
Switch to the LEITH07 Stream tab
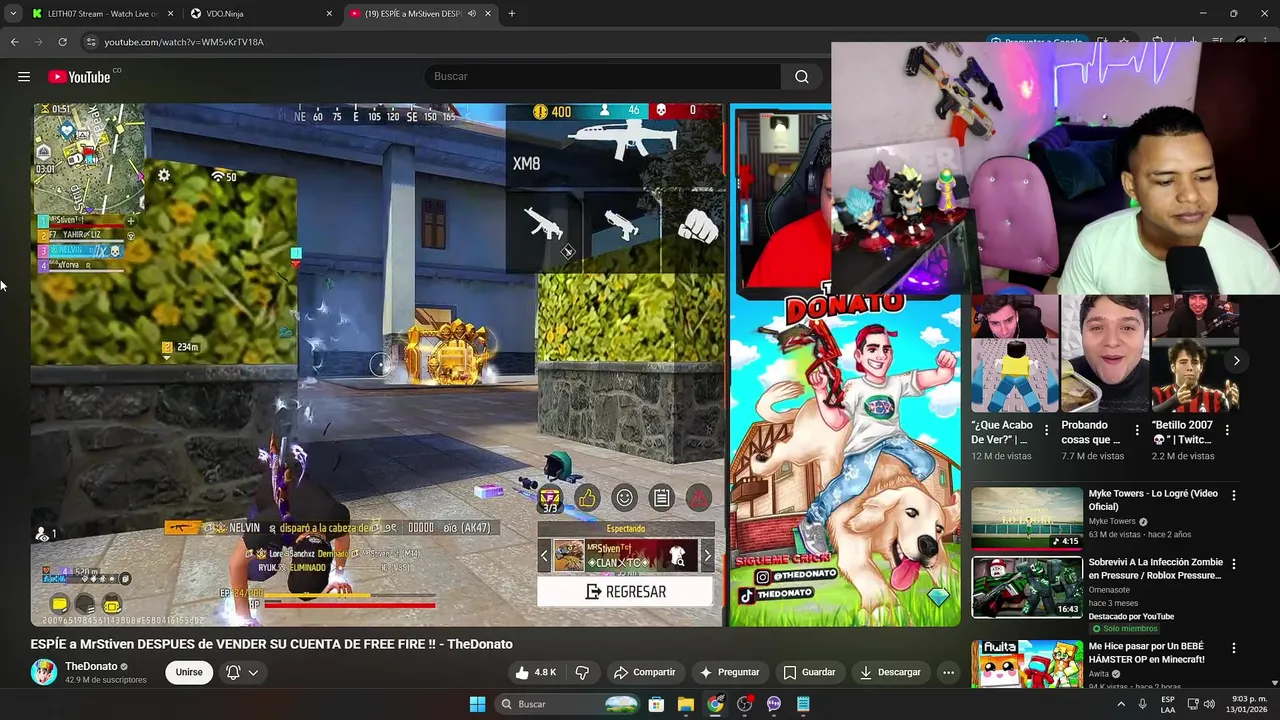tap(102, 14)
